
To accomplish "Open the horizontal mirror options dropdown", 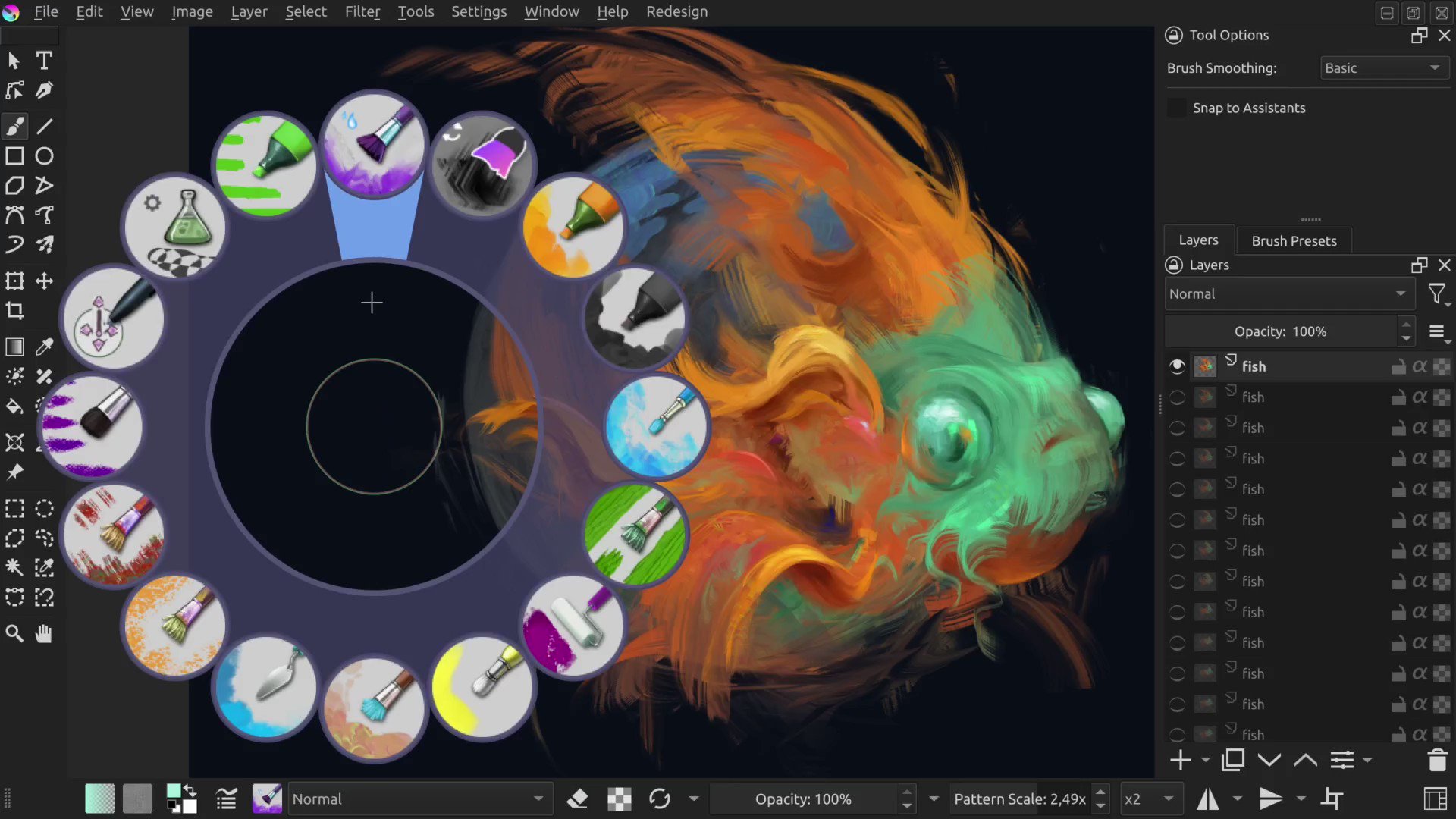I will pyautogui.click(x=1236, y=799).
